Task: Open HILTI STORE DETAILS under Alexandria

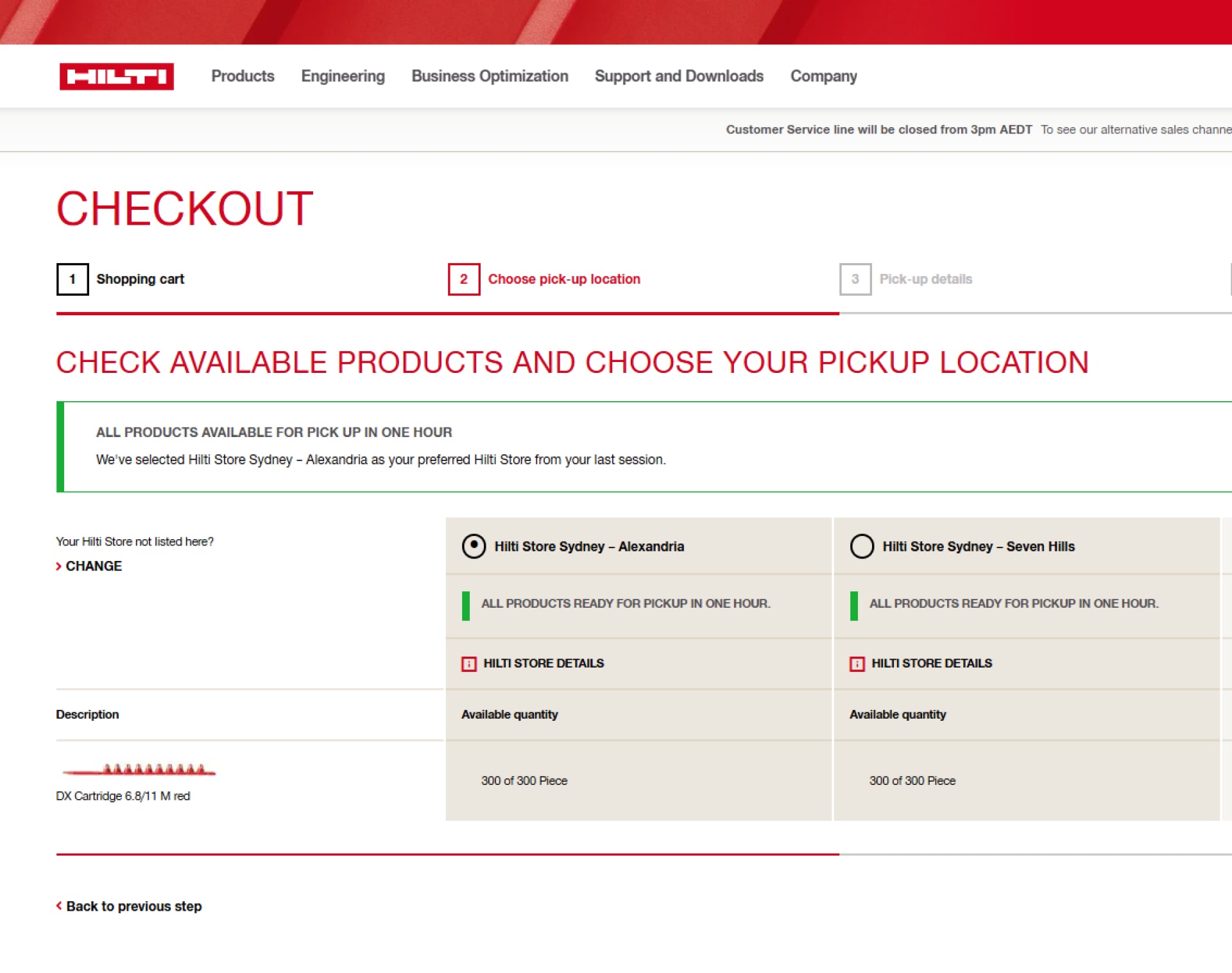Action: click(543, 663)
